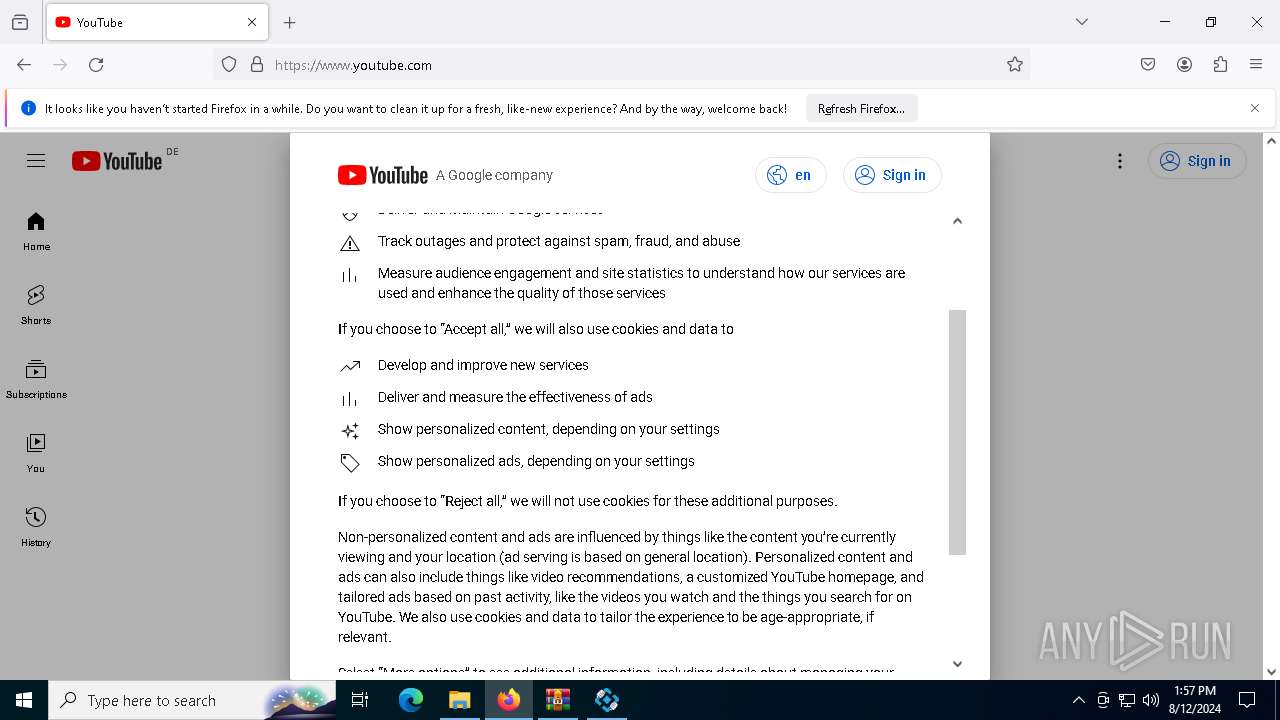Open Firefox extensions icon
This screenshot has width=1280, height=720.
[x=1220, y=65]
